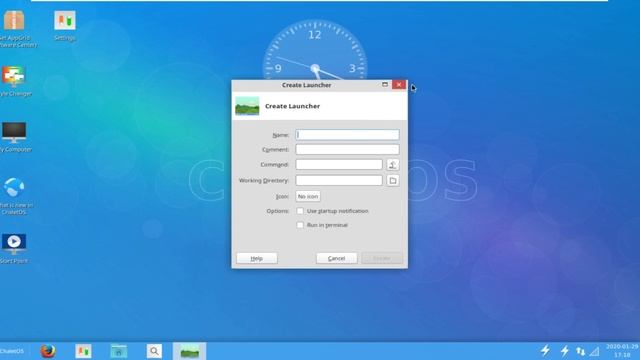The width and height of the screenshot is (640, 360).
Task: Launch Firefox from the taskbar
Action: click(48, 351)
